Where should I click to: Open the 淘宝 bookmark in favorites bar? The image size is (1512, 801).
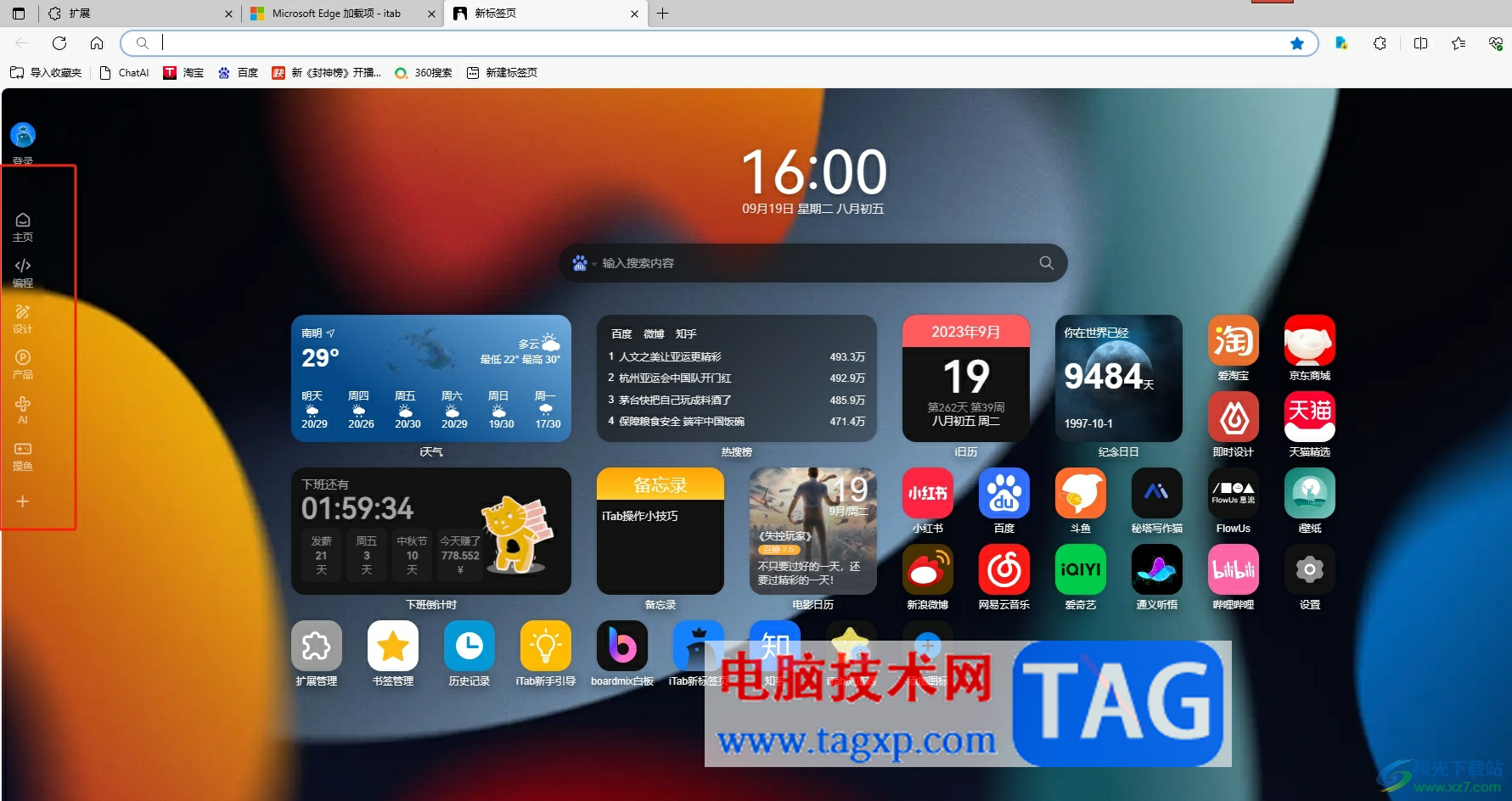pyautogui.click(x=183, y=73)
